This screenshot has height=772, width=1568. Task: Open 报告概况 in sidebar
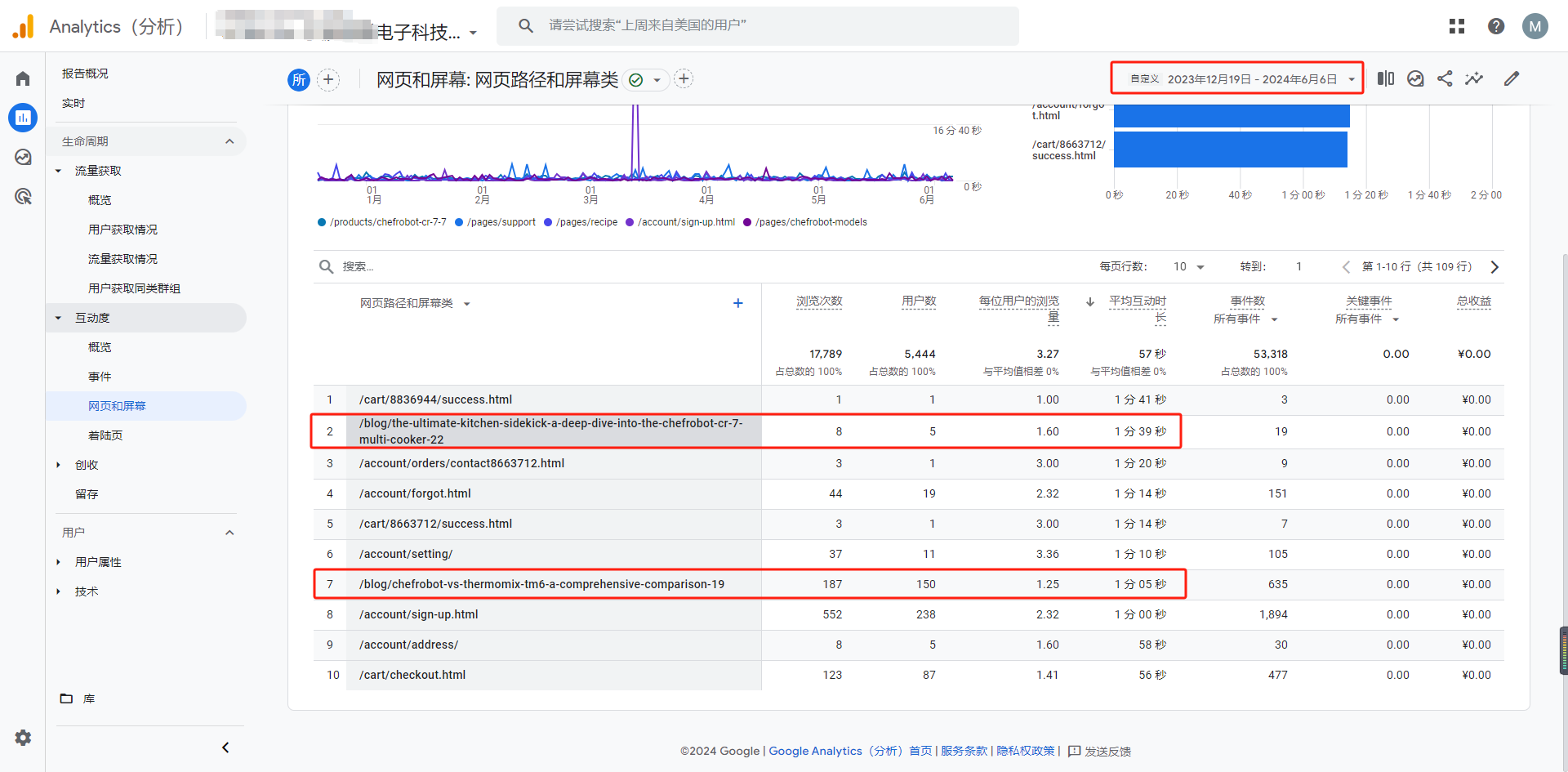pos(85,74)
